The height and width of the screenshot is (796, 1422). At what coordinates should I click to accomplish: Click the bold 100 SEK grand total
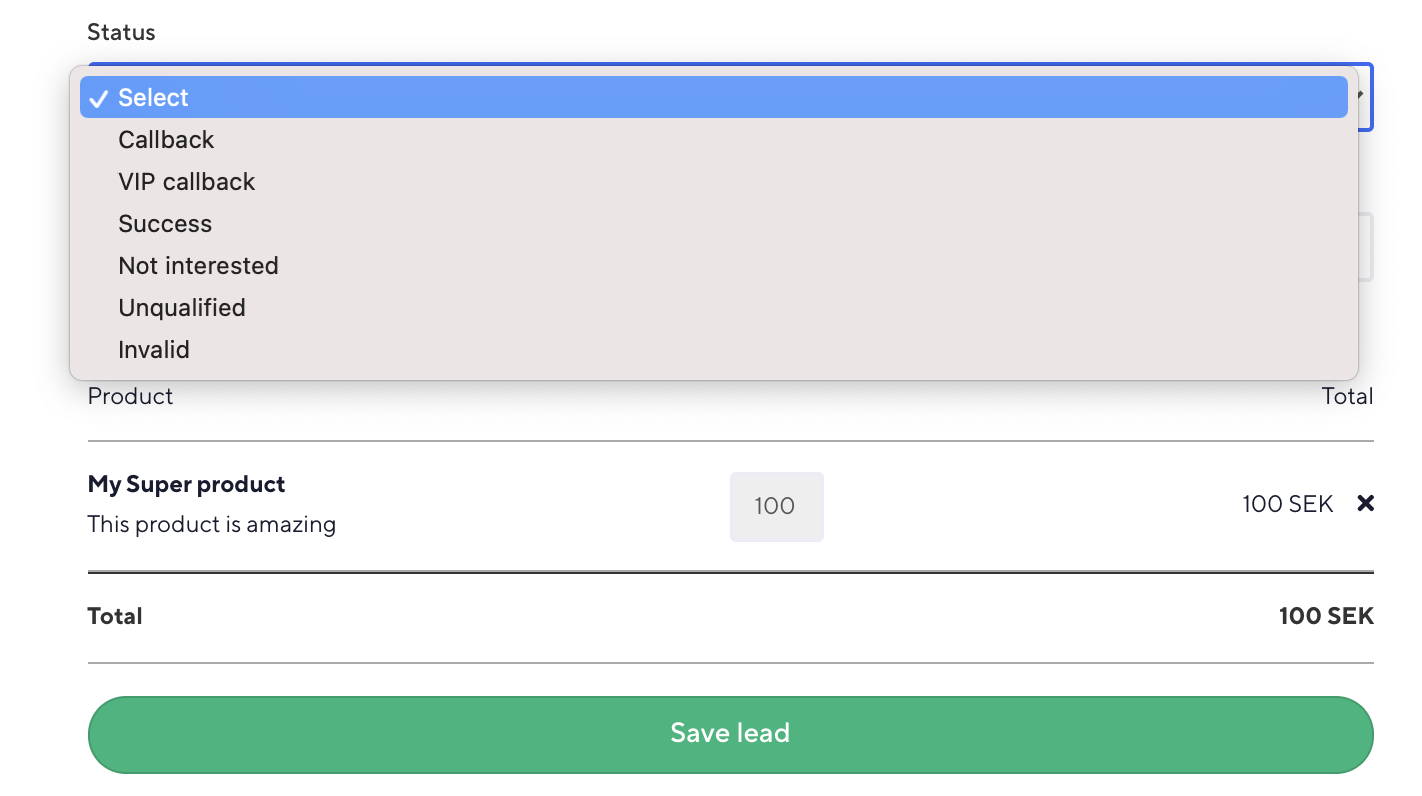coord(1325,616)
